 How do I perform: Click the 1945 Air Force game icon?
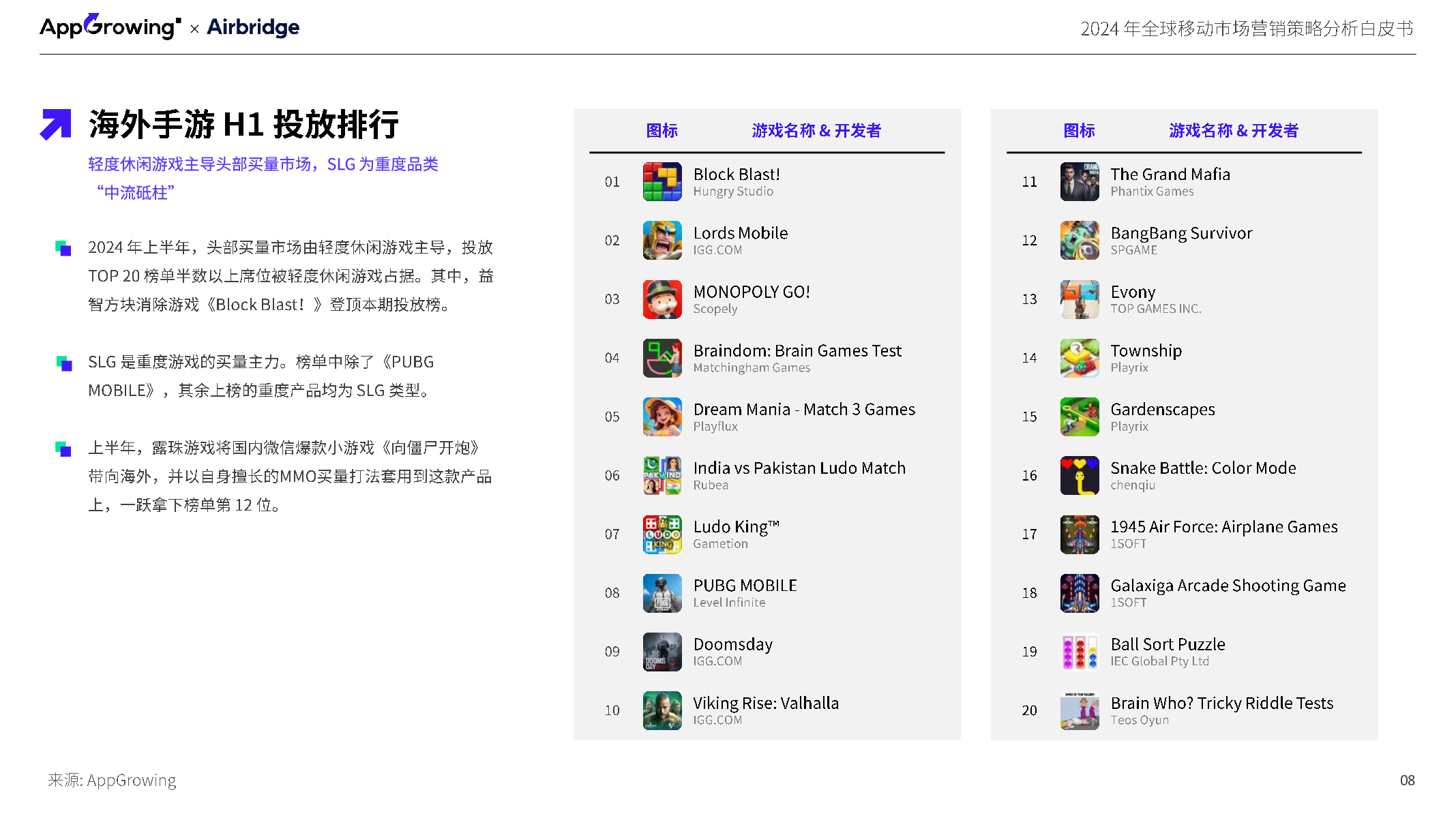coord(1079,534)
